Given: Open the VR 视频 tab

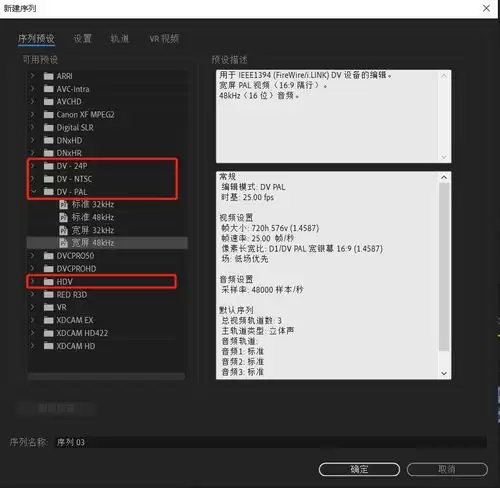Looking at the screenshot, I should pyautogui.click(x=164, y=39).
